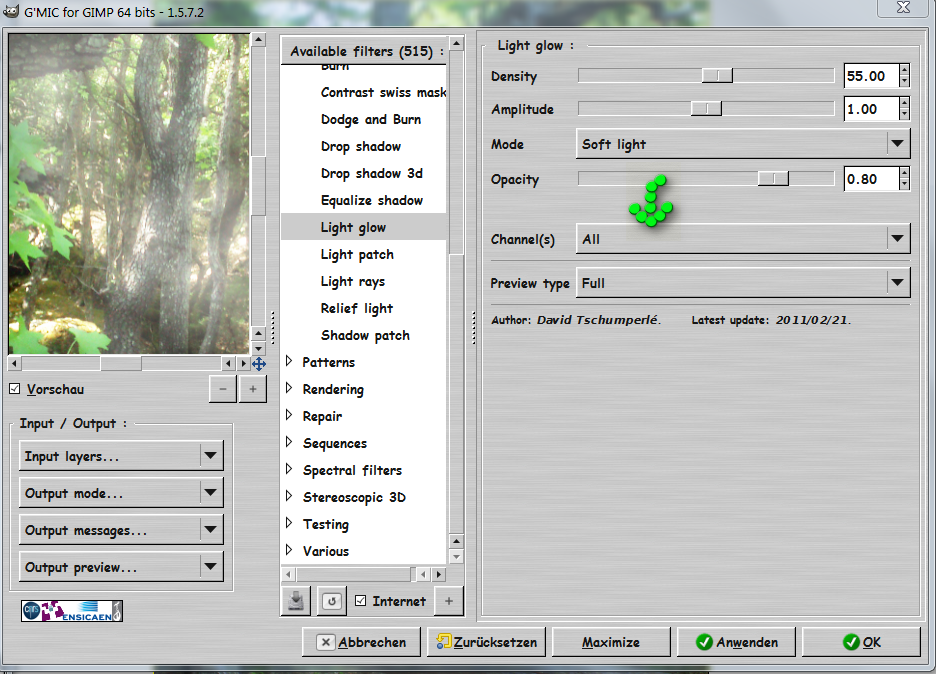Image resolution: width=936 pixels, height=674 pixels.
Task: Click the update filters download icon
Action: tap(295, 601)
